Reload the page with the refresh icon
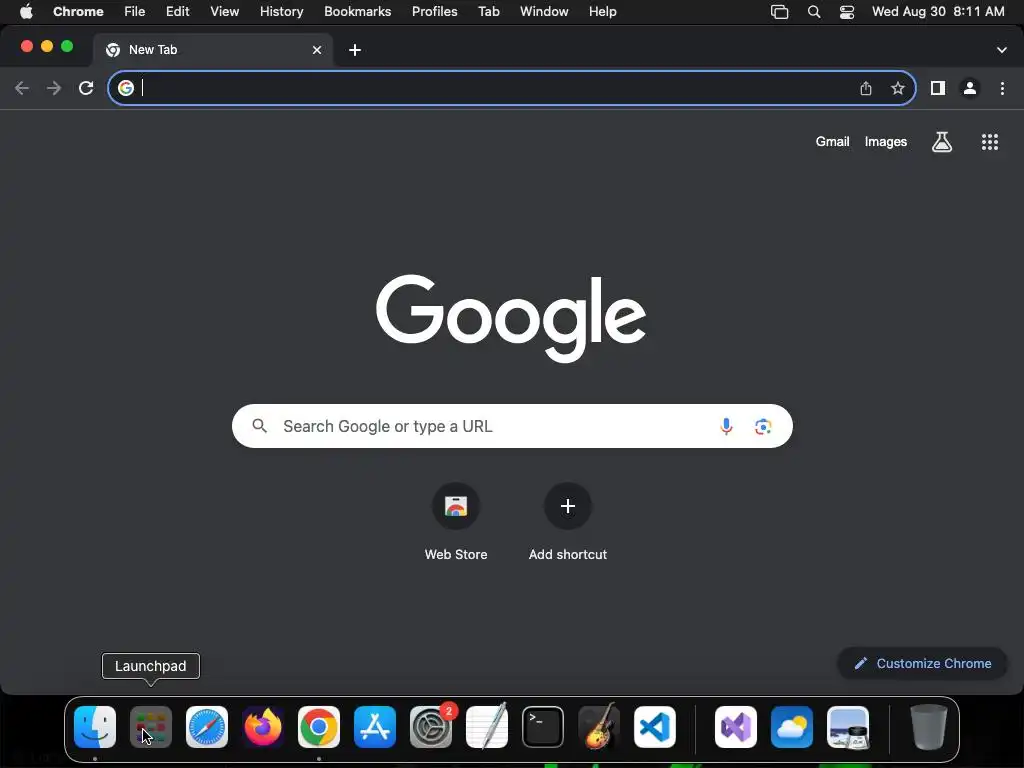The image size is (1024, 768). (86, 88)
